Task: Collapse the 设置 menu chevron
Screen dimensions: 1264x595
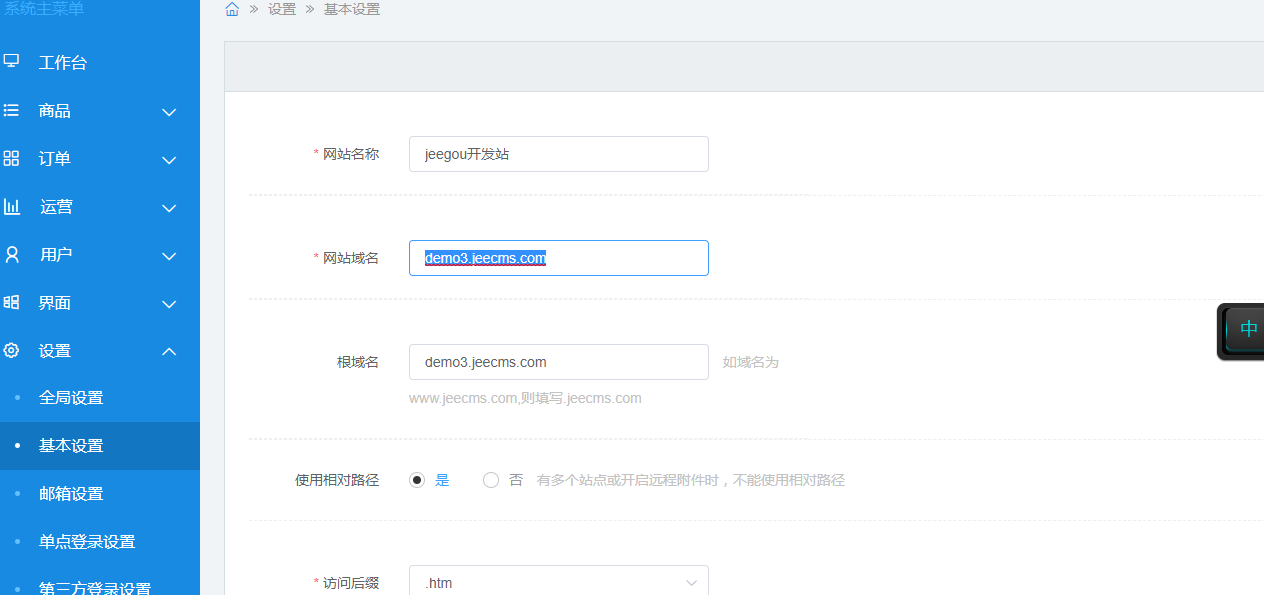Action: point(169,351)
